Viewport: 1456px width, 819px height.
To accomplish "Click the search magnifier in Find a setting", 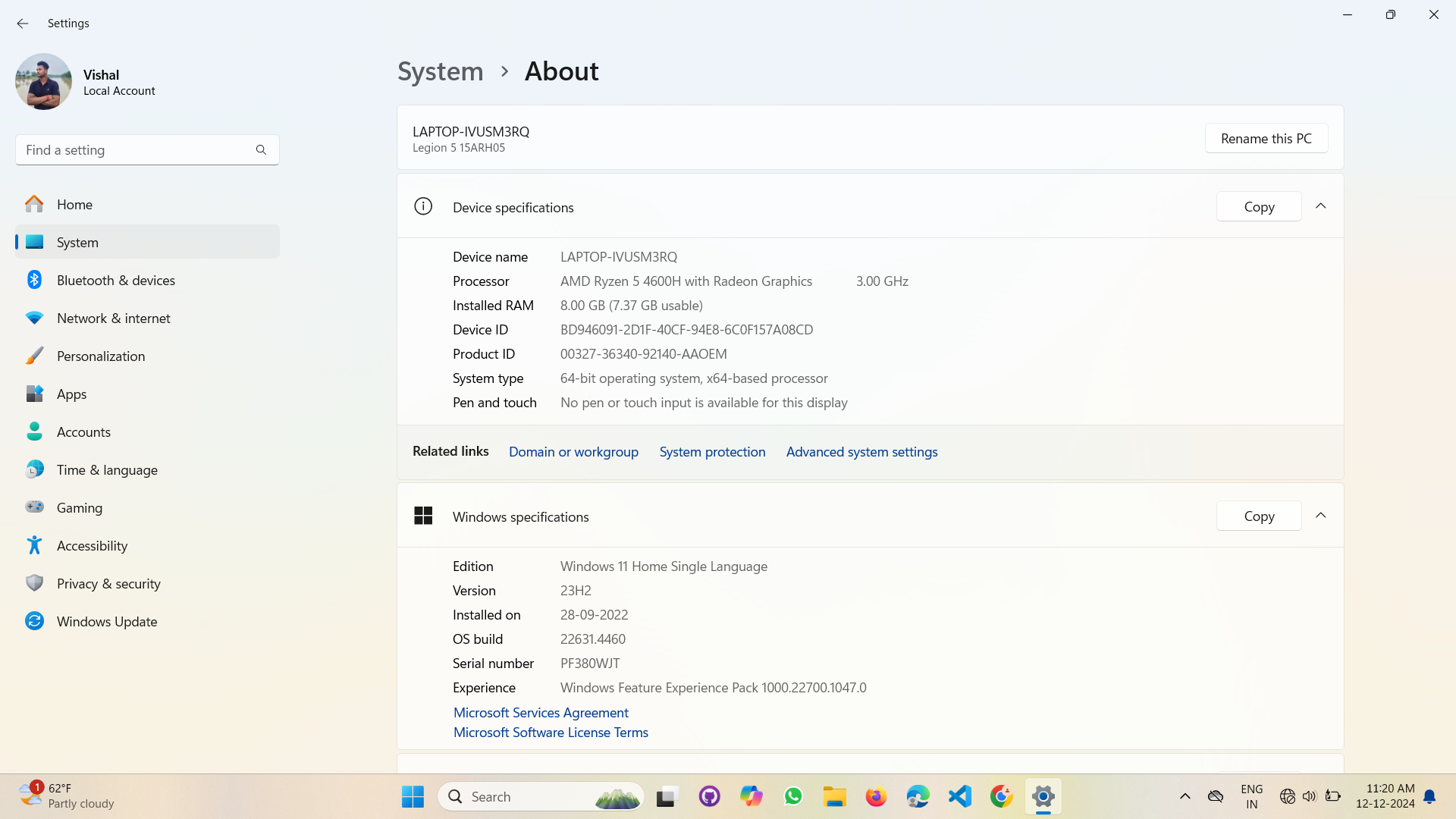I will pos(261,150).
